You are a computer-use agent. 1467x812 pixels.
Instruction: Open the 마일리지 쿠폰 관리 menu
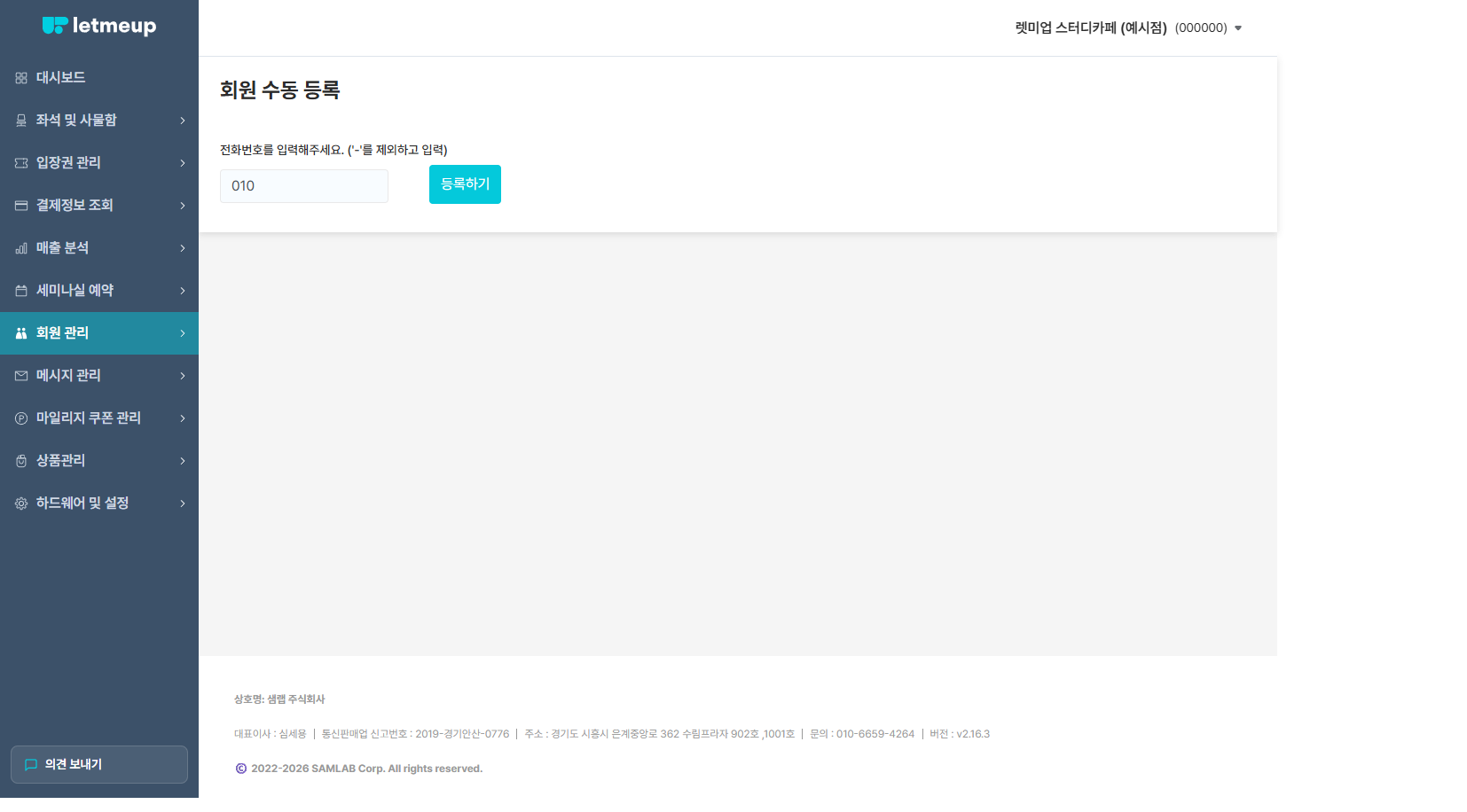(x=99, y=418)
